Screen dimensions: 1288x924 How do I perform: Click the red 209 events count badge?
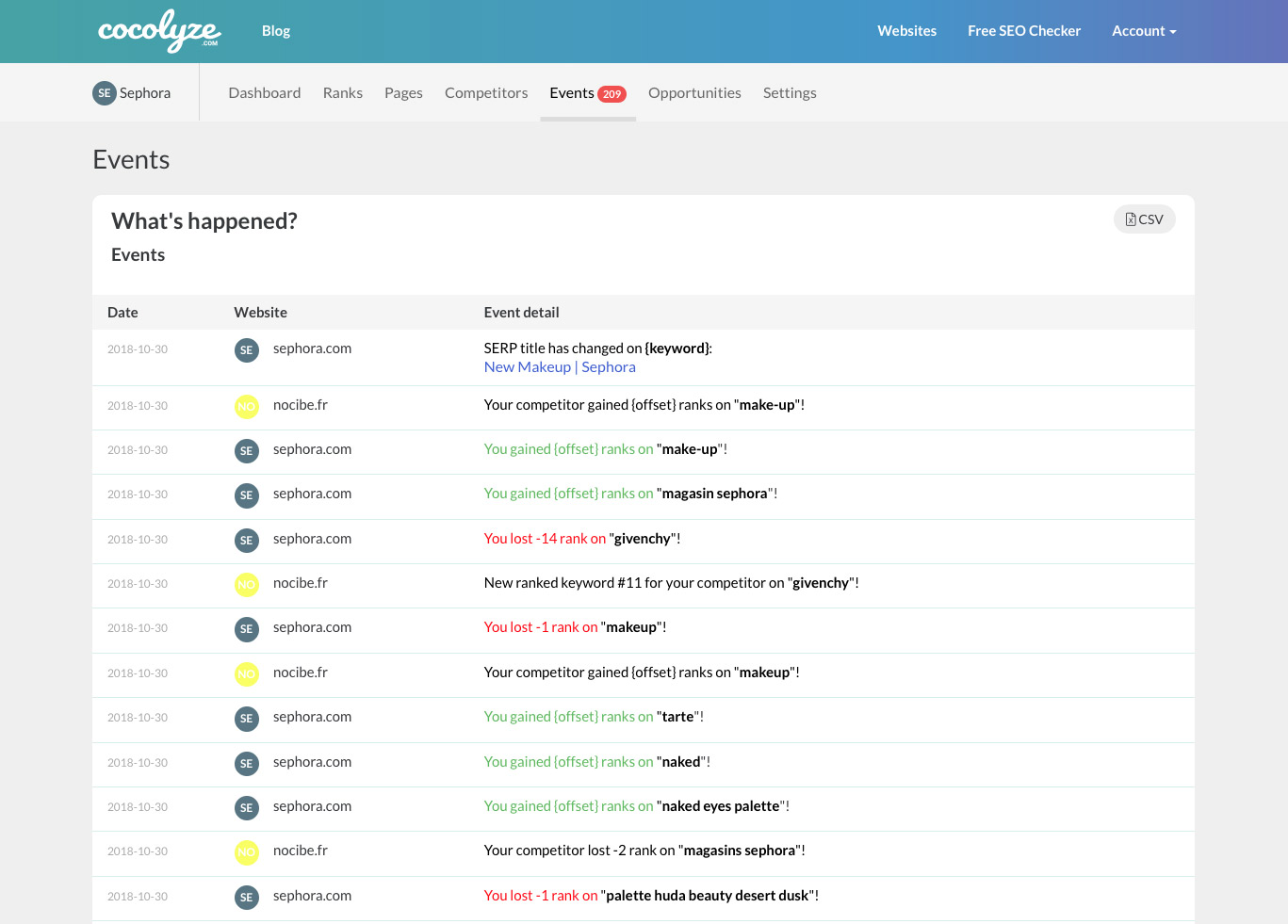point(612,94)
